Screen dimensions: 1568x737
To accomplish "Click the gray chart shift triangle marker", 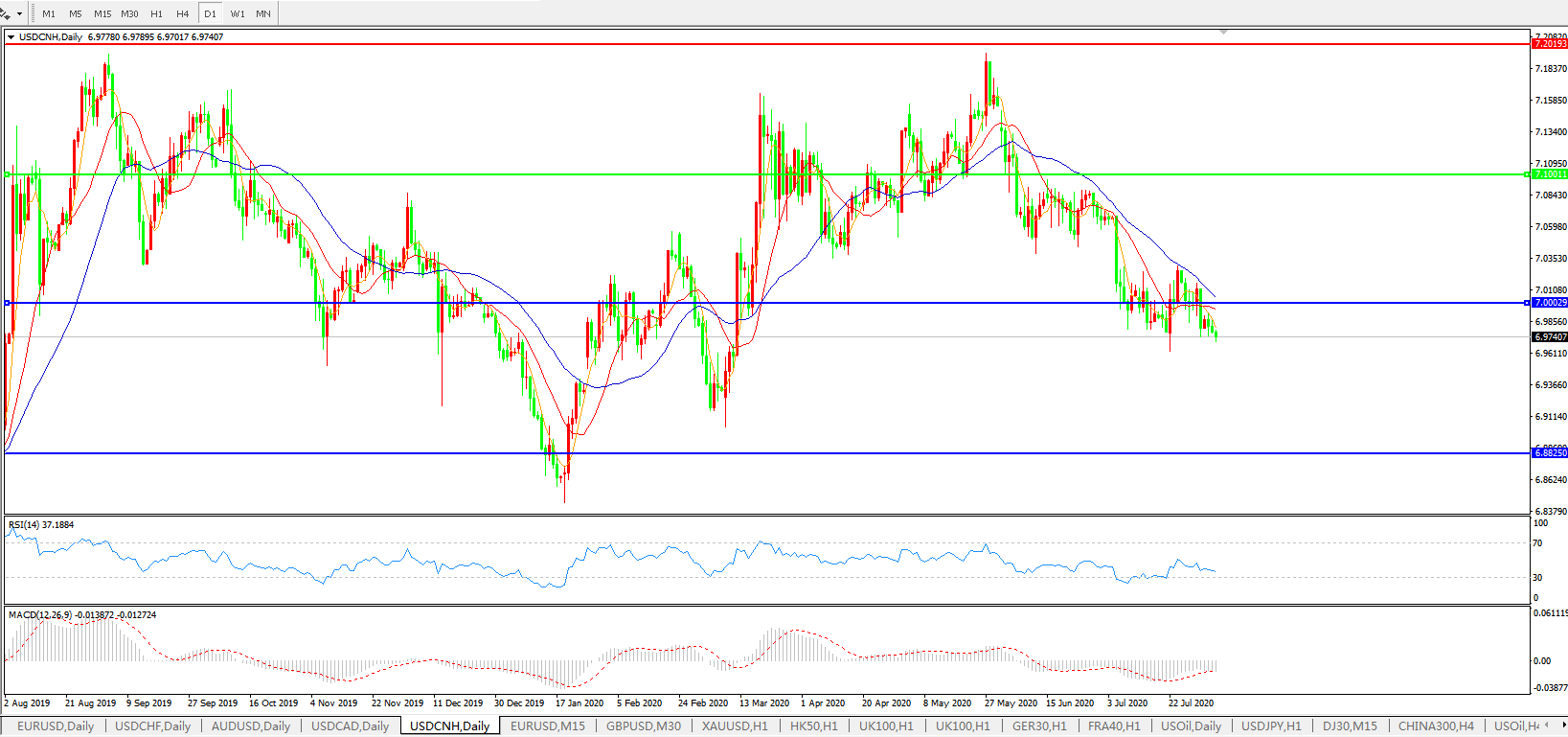I will tap(1223, 33).
